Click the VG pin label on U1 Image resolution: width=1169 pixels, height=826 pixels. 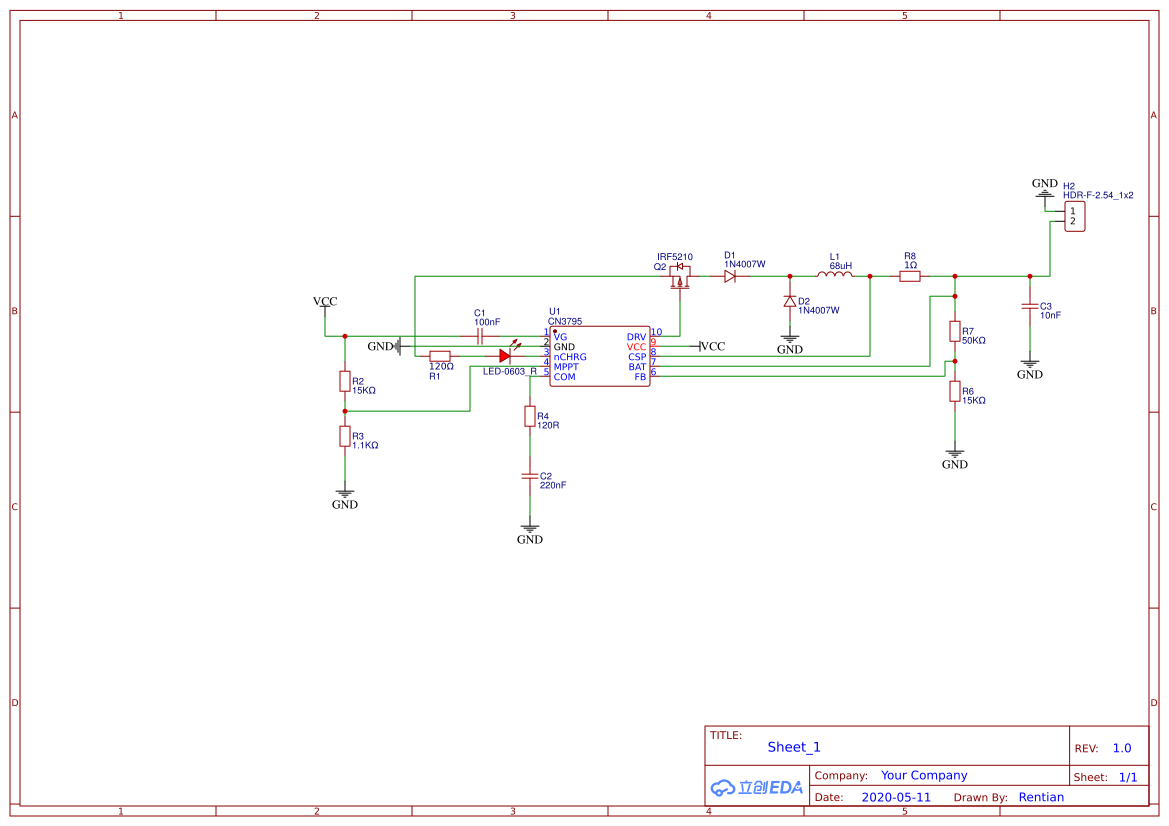click(560, 337)
